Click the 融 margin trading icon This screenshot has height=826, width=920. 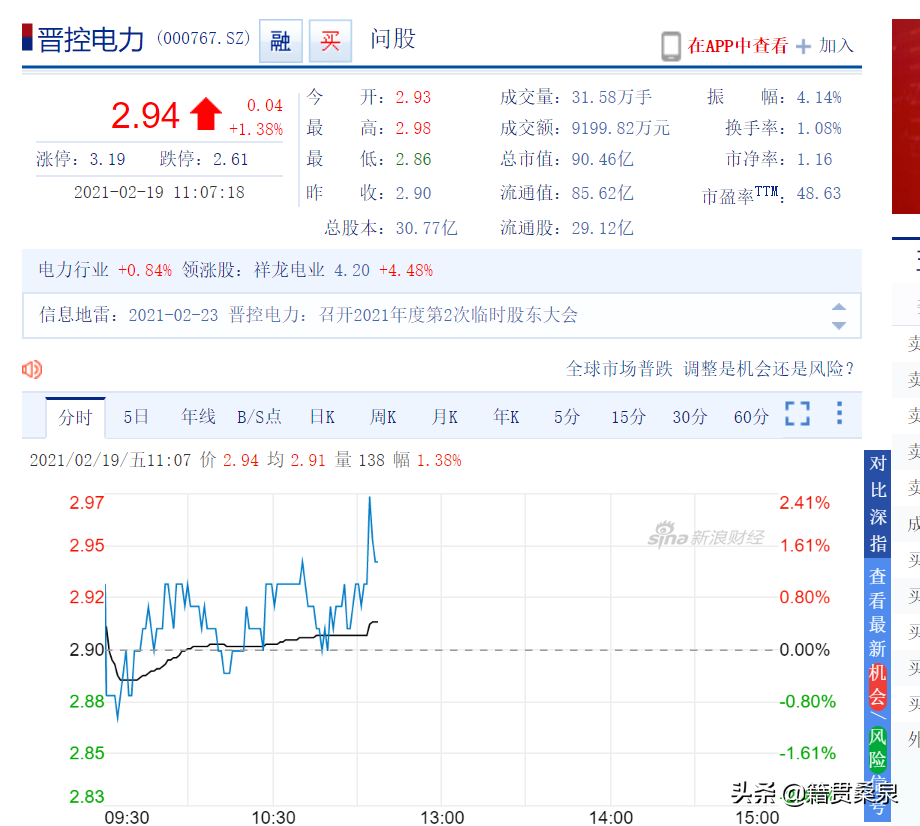(280, 41)
